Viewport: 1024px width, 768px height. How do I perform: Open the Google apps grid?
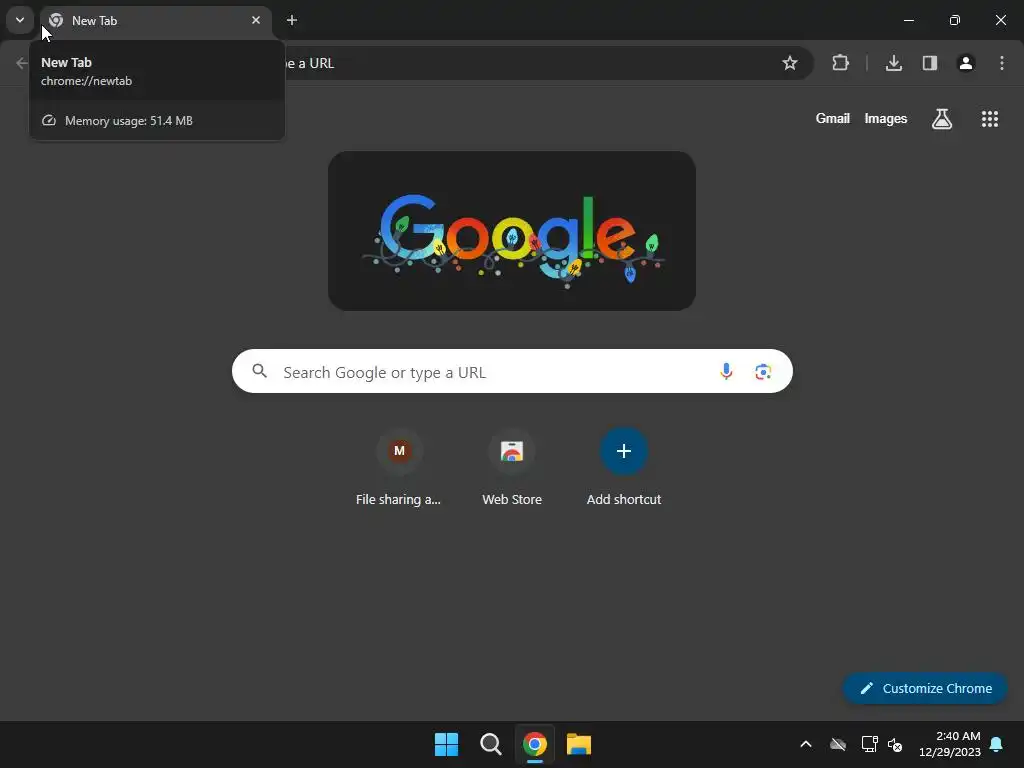pos(989,118)
